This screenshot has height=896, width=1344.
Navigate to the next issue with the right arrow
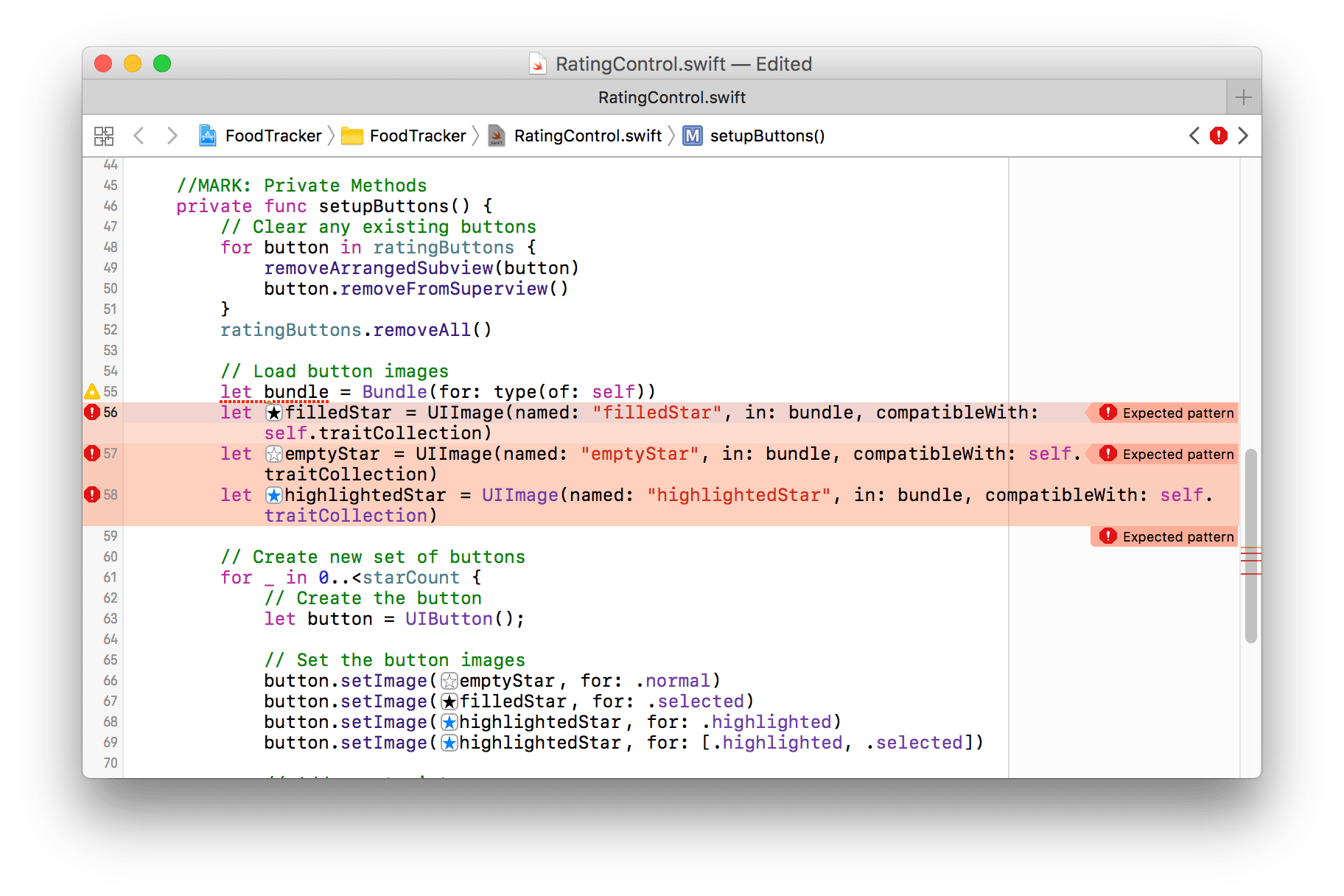coord(1244,136)
